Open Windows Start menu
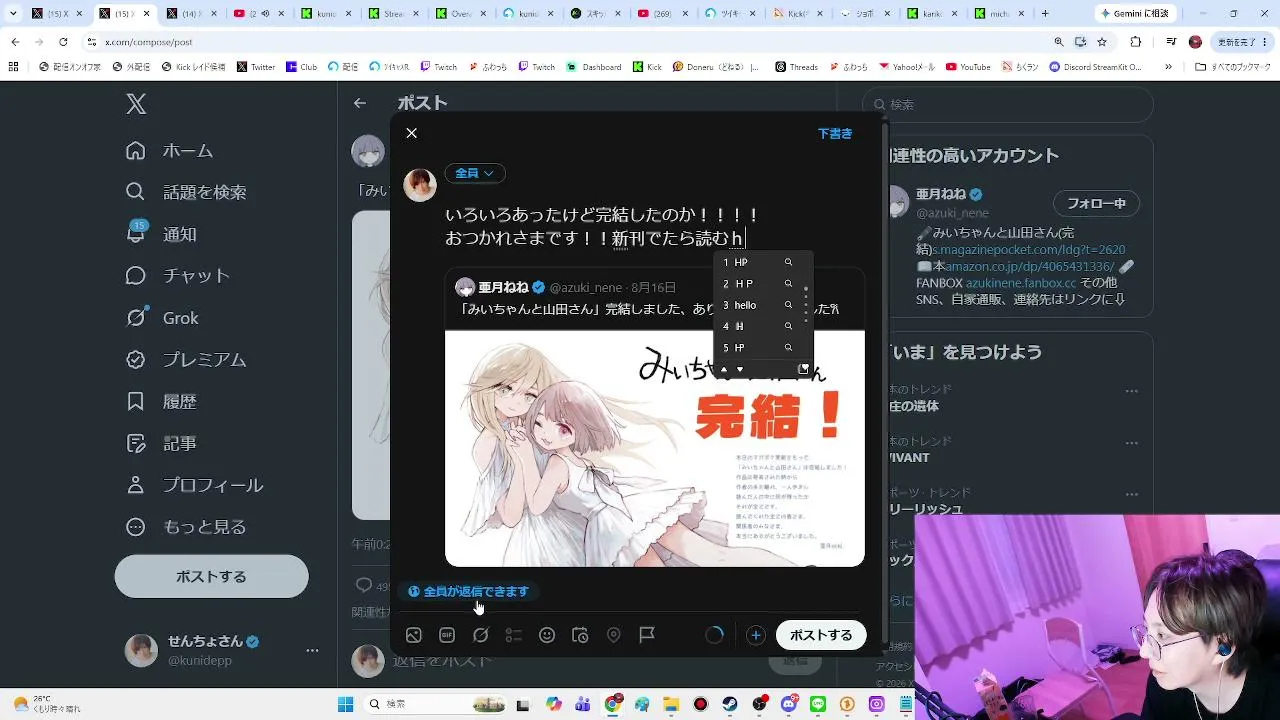This screenshot has width=1280, height=720. (x=345, y=704)
